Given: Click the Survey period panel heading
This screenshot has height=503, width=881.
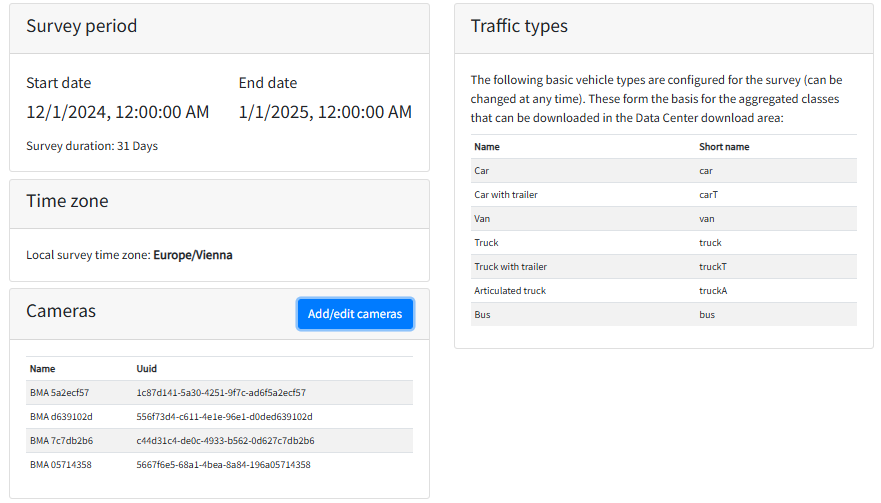Looking at the screenshot, I should 81,26.
